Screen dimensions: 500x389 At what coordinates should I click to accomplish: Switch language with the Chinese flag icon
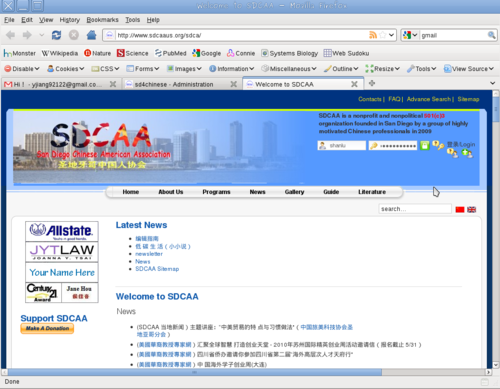point(460,209)
